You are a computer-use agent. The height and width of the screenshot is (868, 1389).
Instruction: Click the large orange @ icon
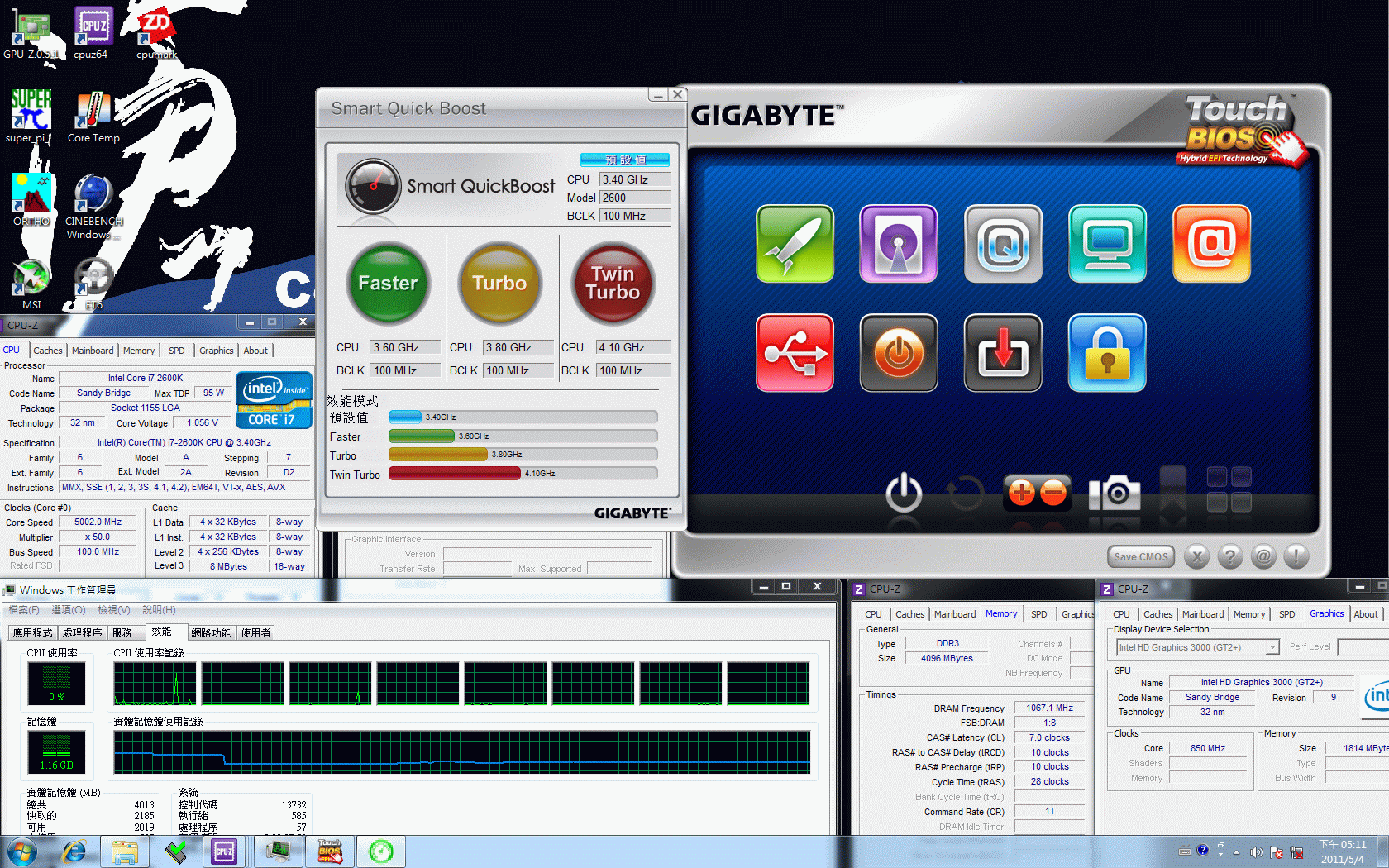coord(1211,244)
